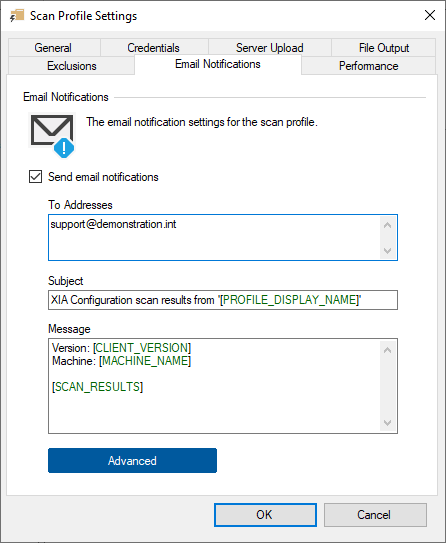The height and width of the screenshot is (543, 446).
Task: Click down arrow in Message box scrollbar
Action: pos(387,422)
